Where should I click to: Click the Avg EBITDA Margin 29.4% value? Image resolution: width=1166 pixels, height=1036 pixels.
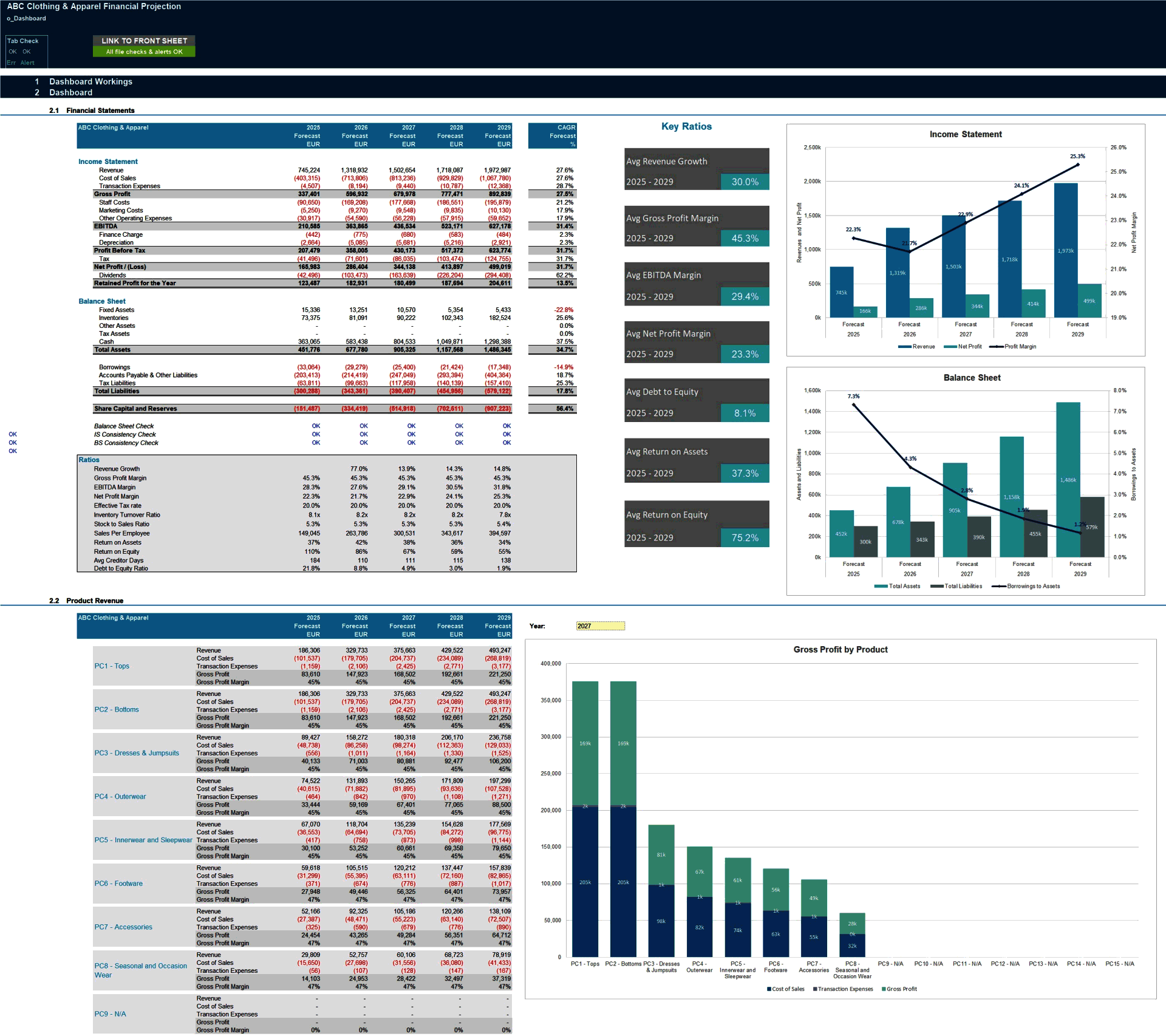click(x=745, y=296)
